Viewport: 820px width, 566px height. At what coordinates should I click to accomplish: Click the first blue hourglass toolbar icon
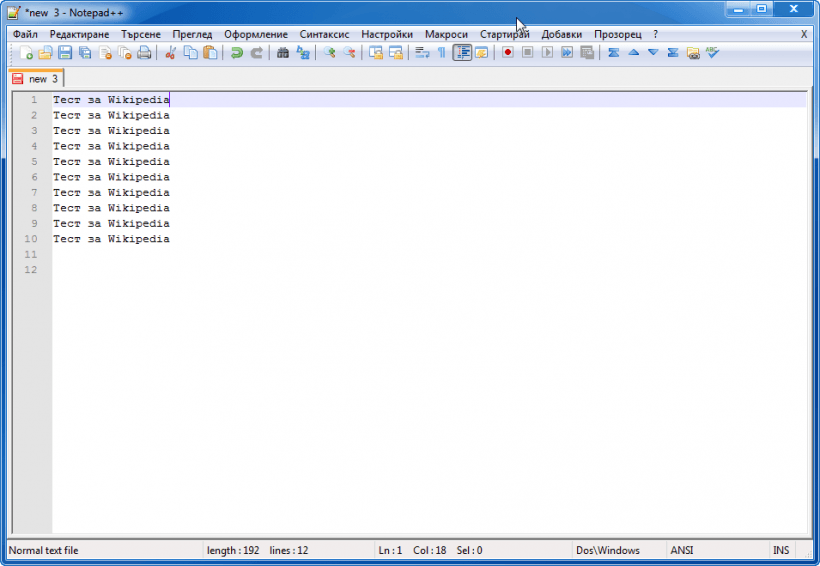point(613,52)
